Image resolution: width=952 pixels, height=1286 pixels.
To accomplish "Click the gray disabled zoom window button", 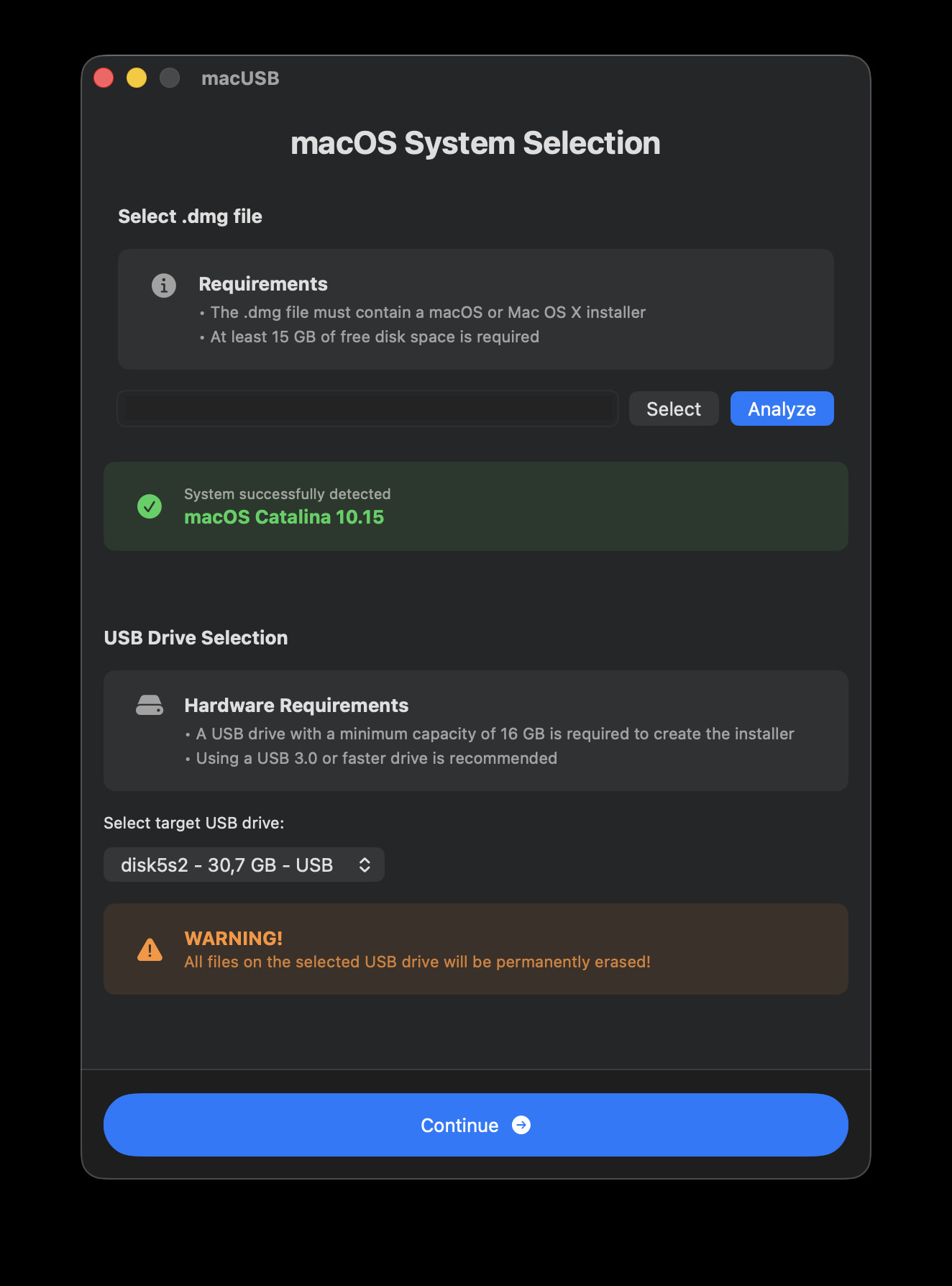I will coord(170,78).
